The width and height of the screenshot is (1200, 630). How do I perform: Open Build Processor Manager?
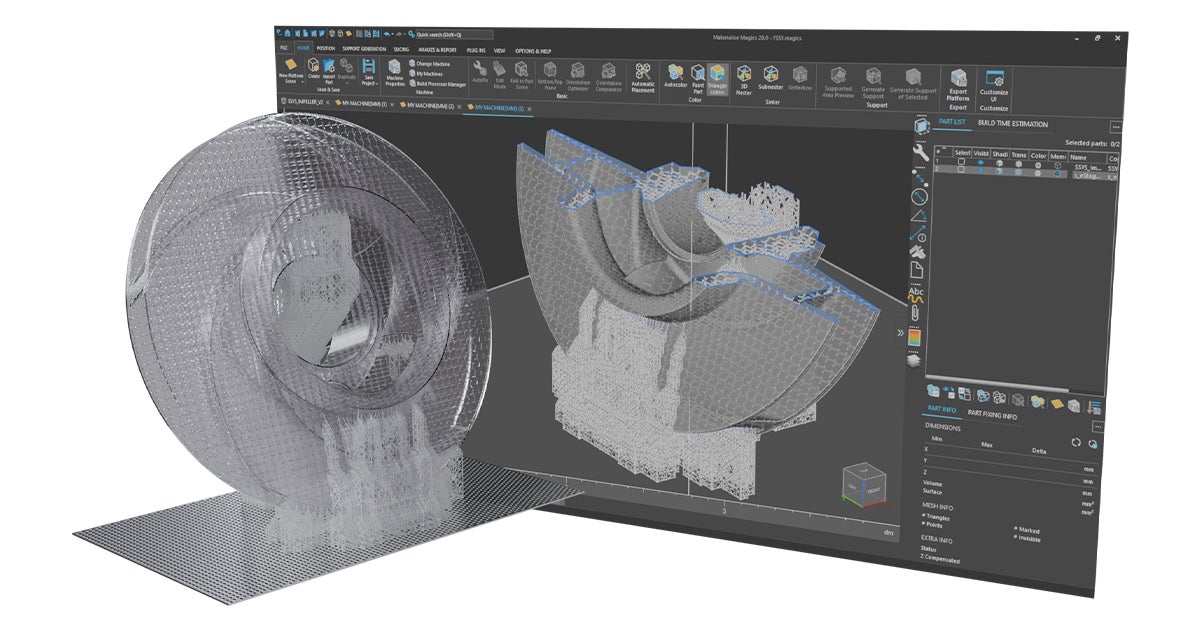tap(437, 84)
